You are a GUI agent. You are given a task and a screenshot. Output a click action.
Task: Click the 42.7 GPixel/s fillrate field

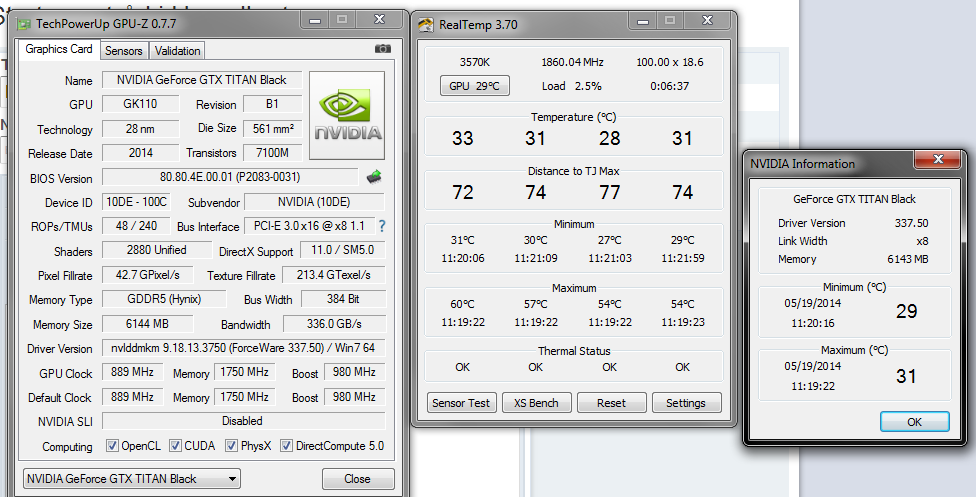click(x=147, y=275)
